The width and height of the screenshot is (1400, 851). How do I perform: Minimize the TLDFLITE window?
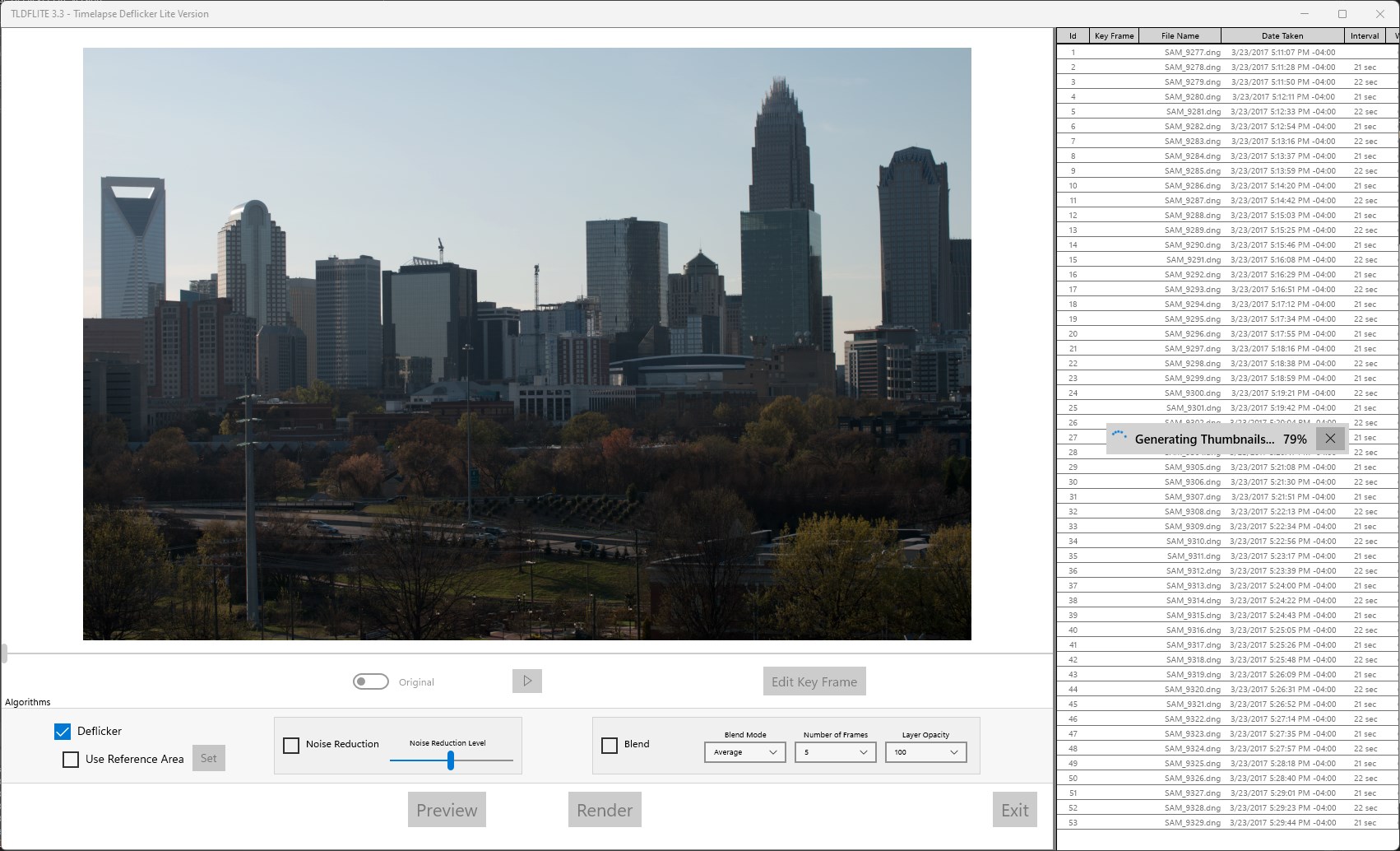pos(1305,14)
